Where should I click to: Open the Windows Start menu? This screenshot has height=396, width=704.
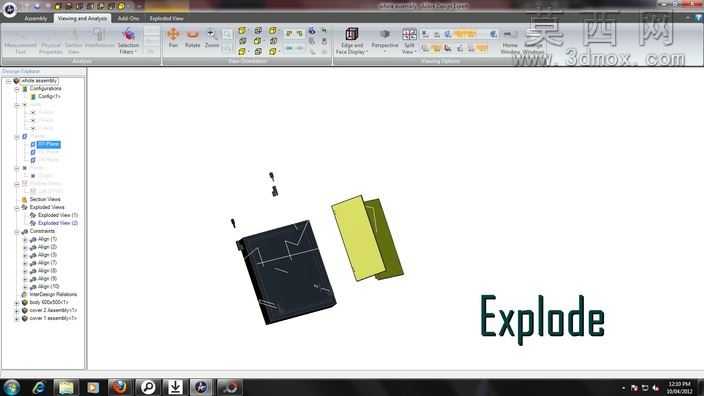coord(11,387)
